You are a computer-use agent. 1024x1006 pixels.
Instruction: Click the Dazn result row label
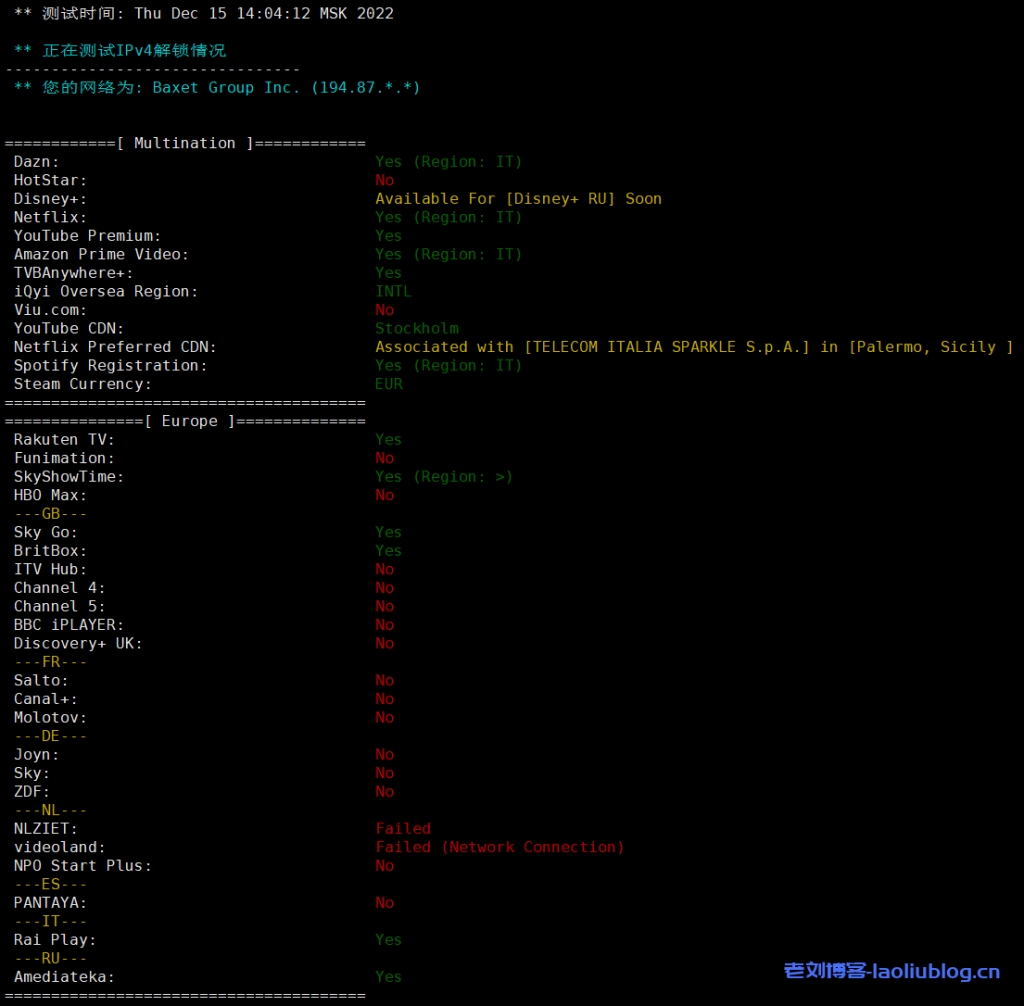(36, 162)
